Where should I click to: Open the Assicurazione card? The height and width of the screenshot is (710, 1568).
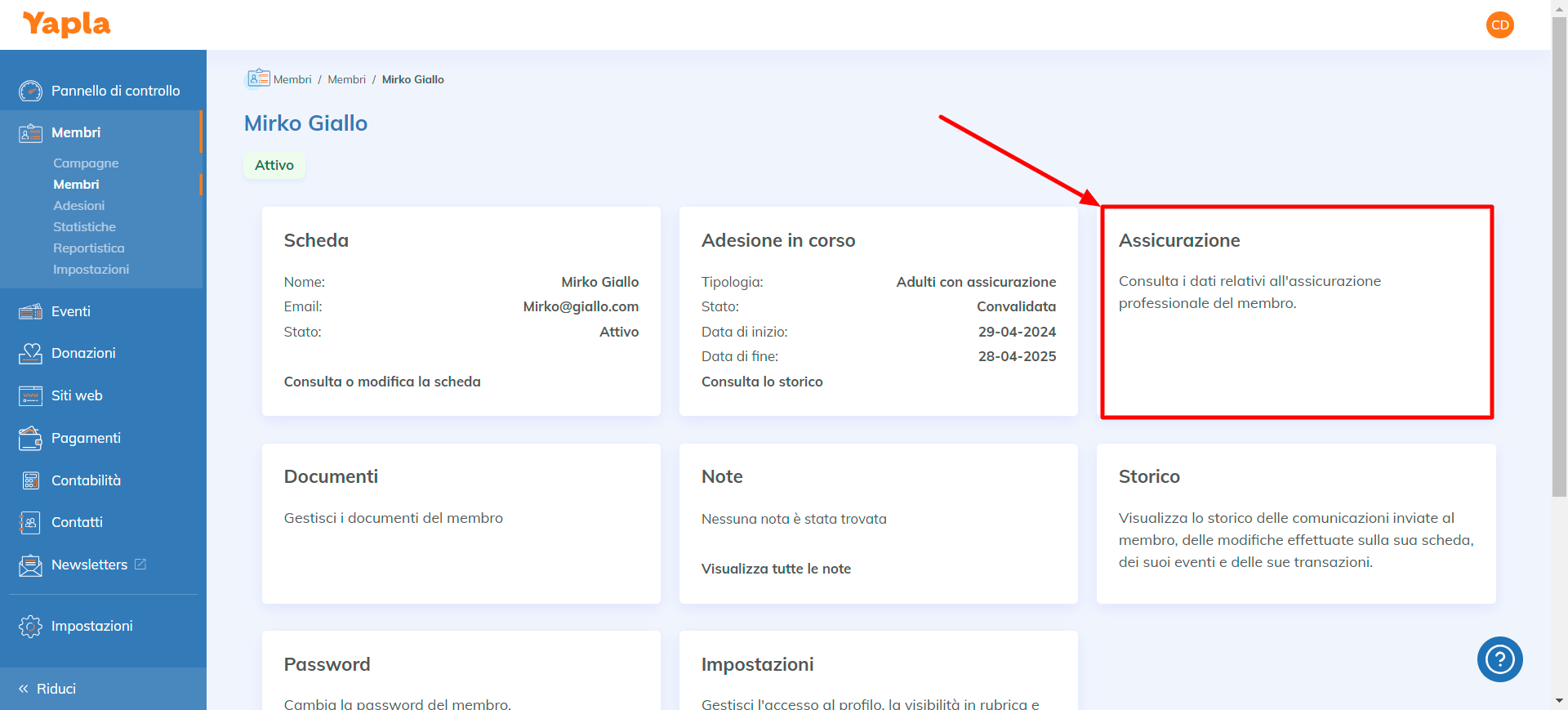[1296, 311]
